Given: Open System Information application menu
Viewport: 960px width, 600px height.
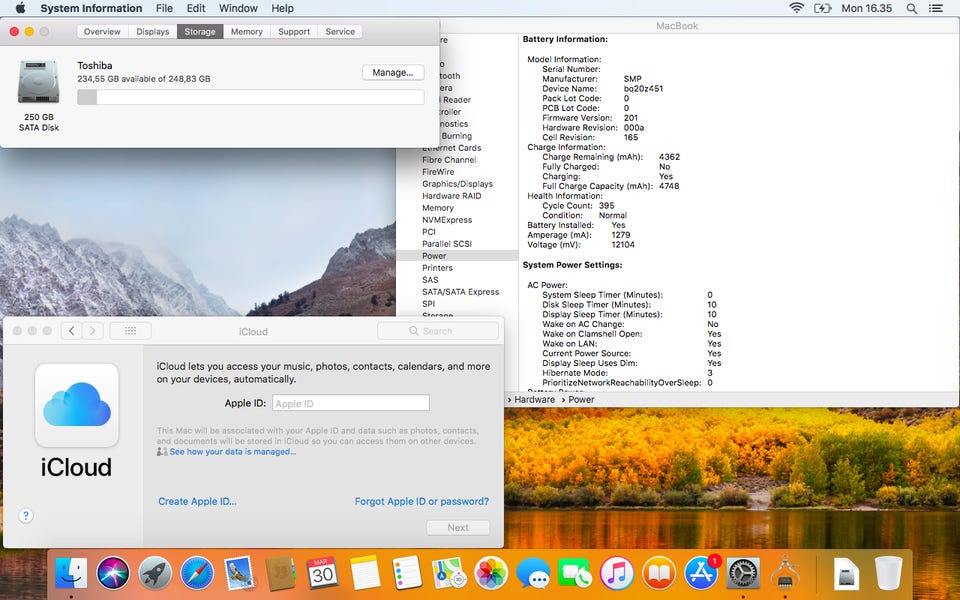Looking at the screenshot, I should click(x=91, y=8).
